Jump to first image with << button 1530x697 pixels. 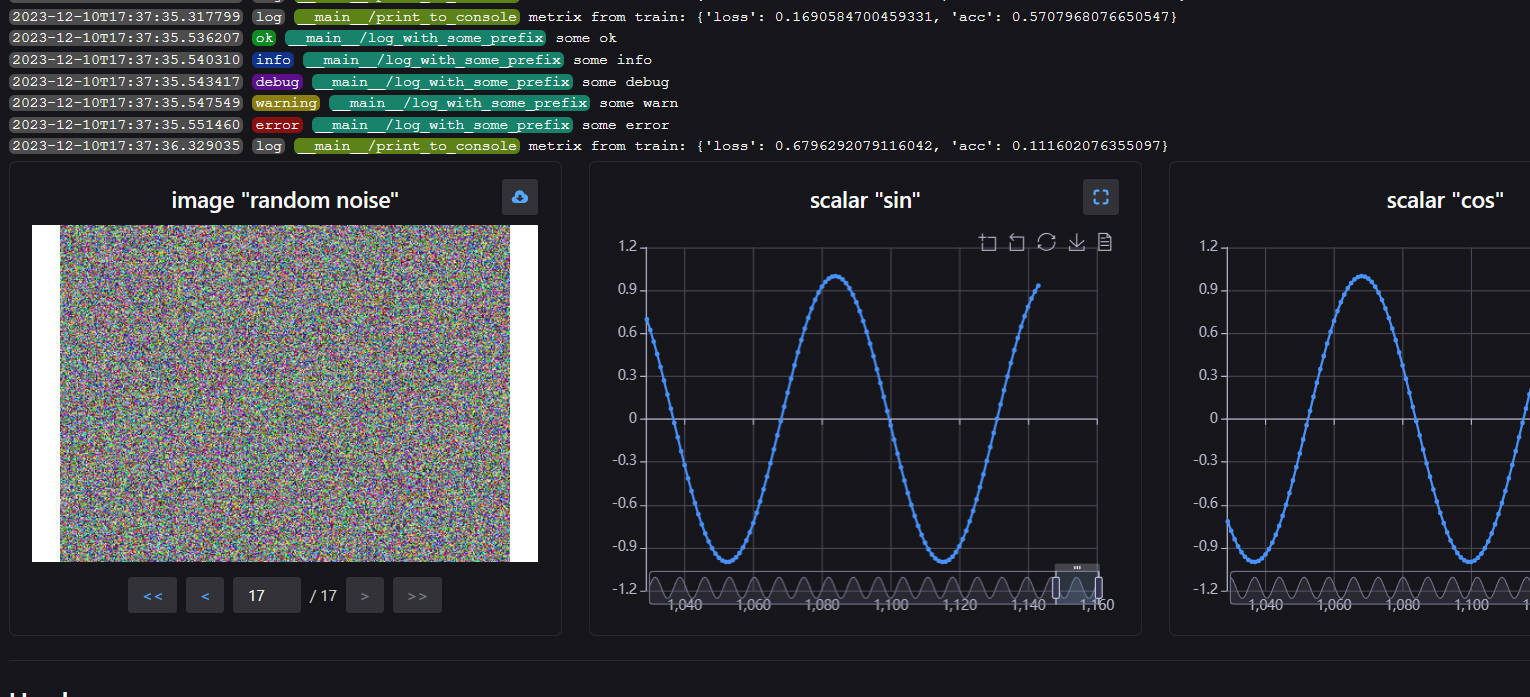tap(153, 595)
